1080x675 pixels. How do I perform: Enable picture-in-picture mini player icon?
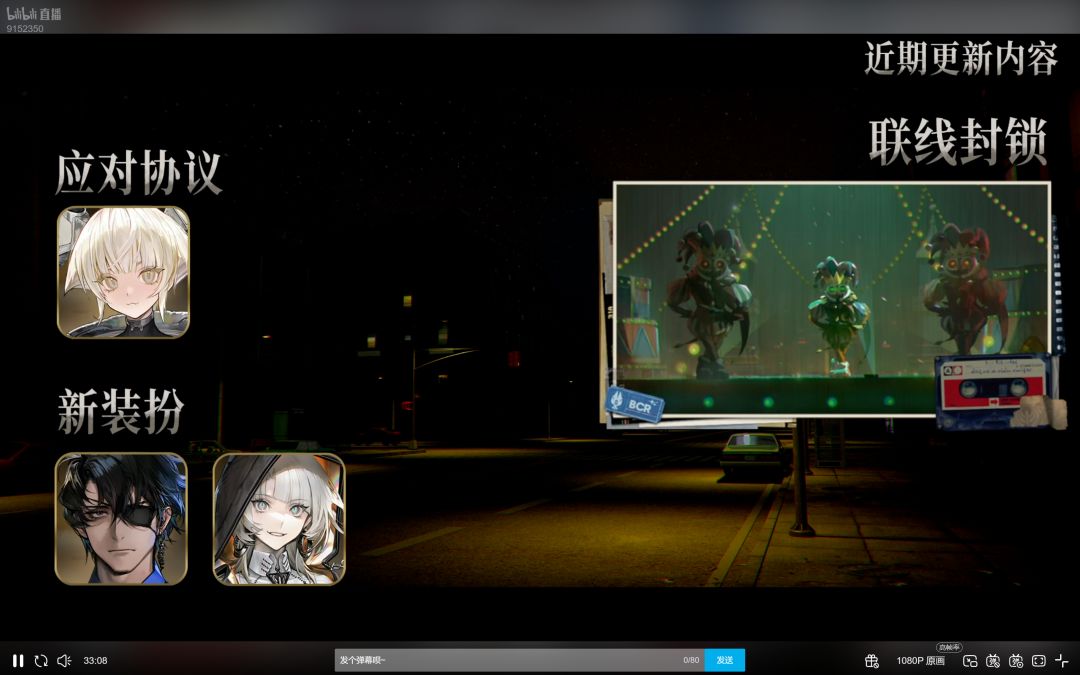(970, 661)
